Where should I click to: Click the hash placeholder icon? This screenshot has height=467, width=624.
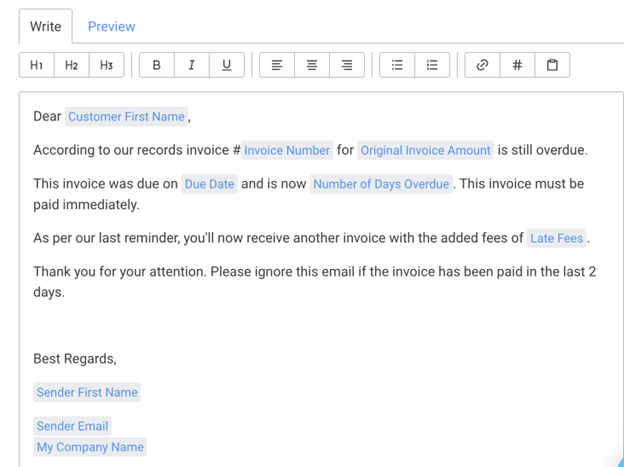[x=517, y=65]
